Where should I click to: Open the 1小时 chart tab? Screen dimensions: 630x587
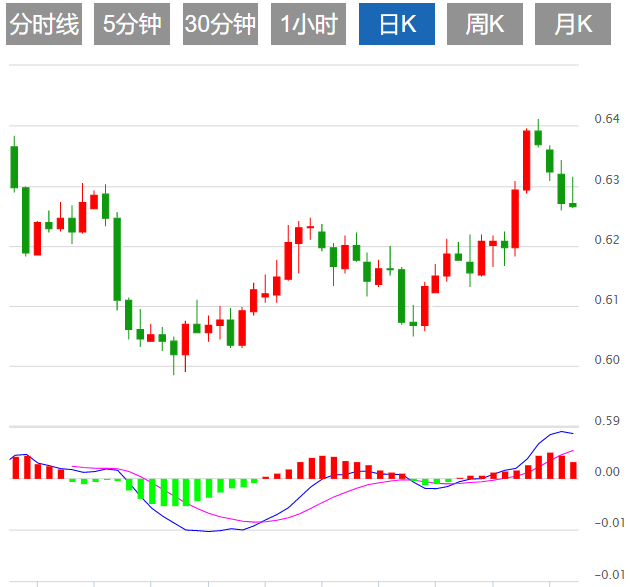click(x=308, y=24)
